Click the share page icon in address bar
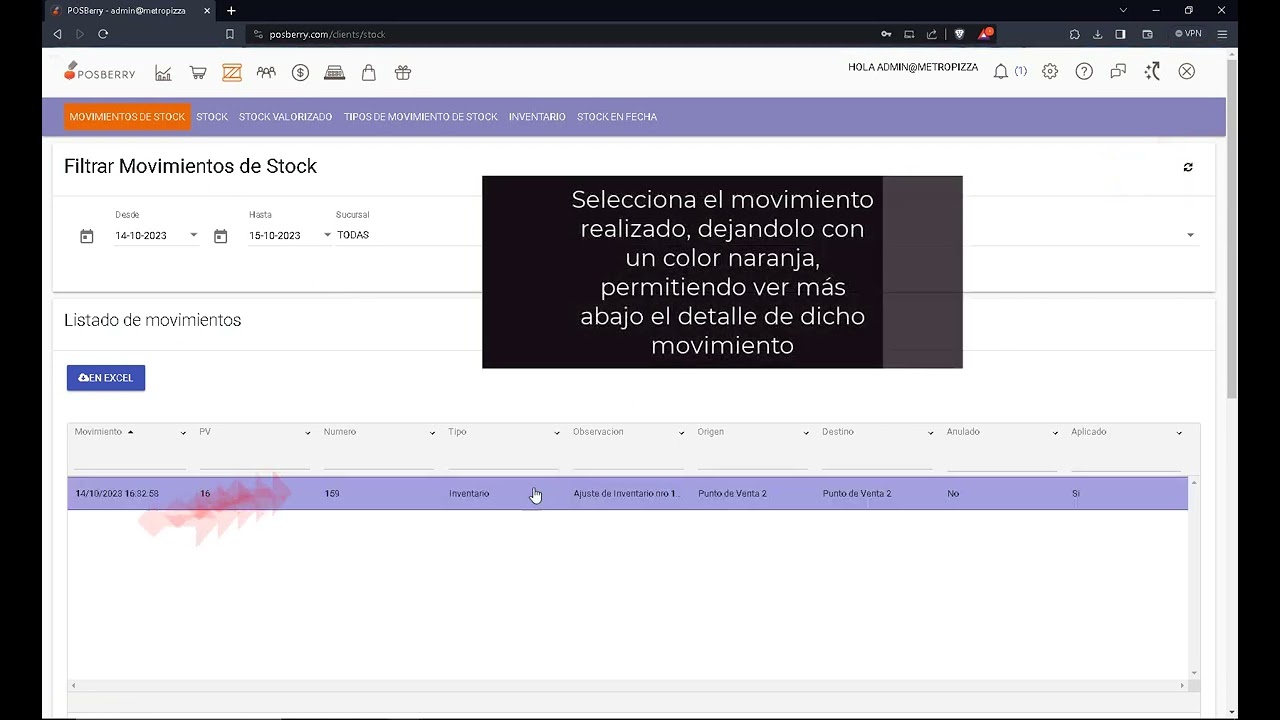The image size is (1280, 720). pos(932,34)
